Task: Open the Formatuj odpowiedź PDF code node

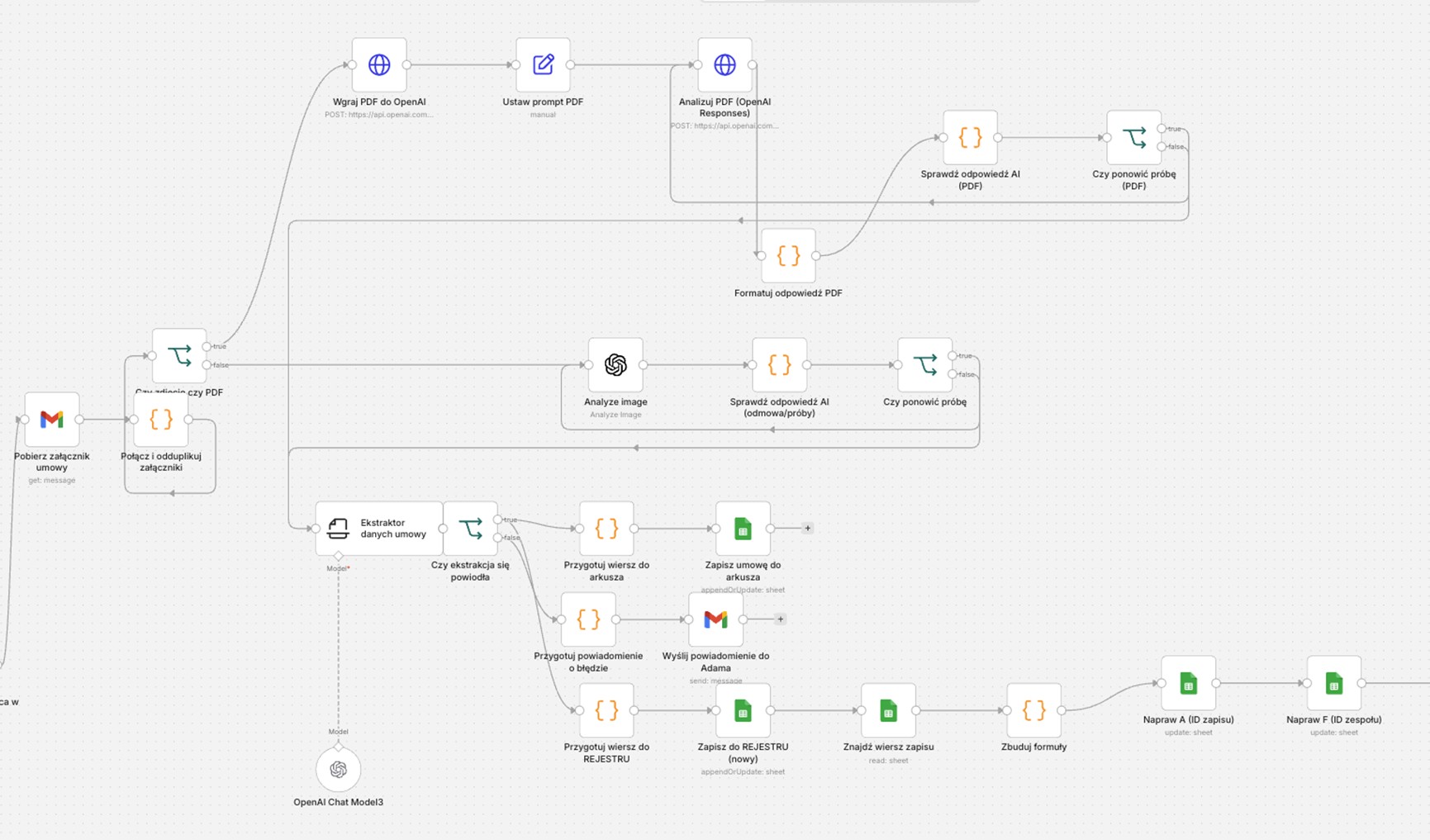Action: [788, 256]
